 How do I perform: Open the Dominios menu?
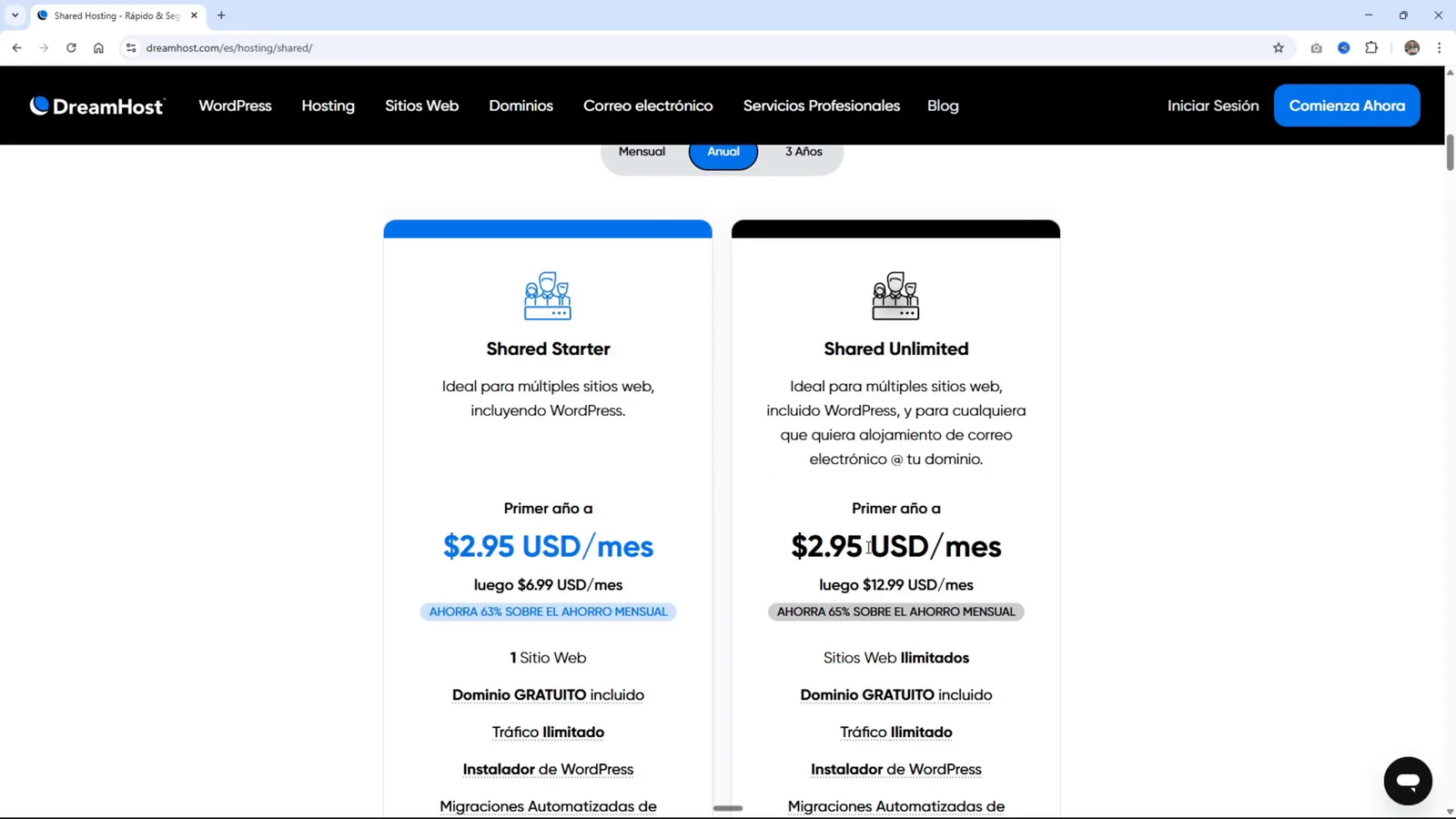pyautogui.click(x=521, y=106)
